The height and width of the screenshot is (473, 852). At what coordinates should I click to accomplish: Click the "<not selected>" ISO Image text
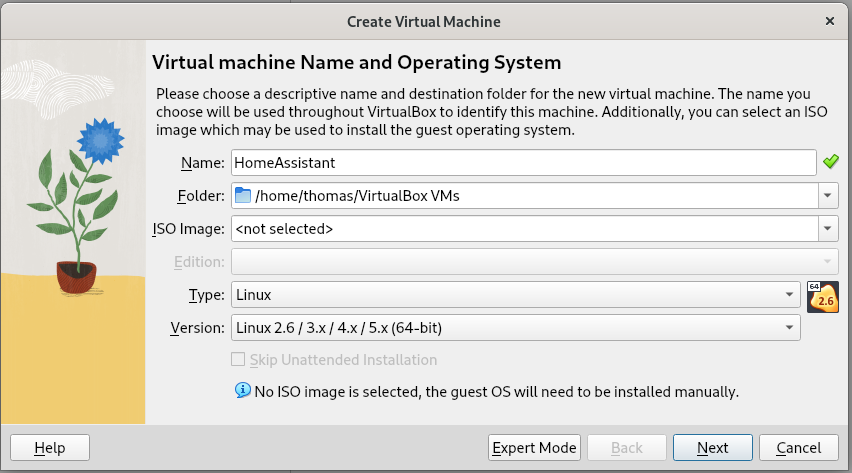283,229
